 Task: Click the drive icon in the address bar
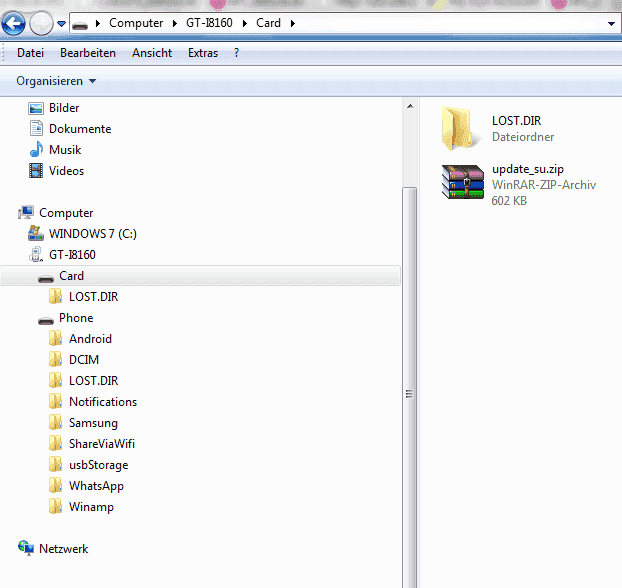point(80,25)
